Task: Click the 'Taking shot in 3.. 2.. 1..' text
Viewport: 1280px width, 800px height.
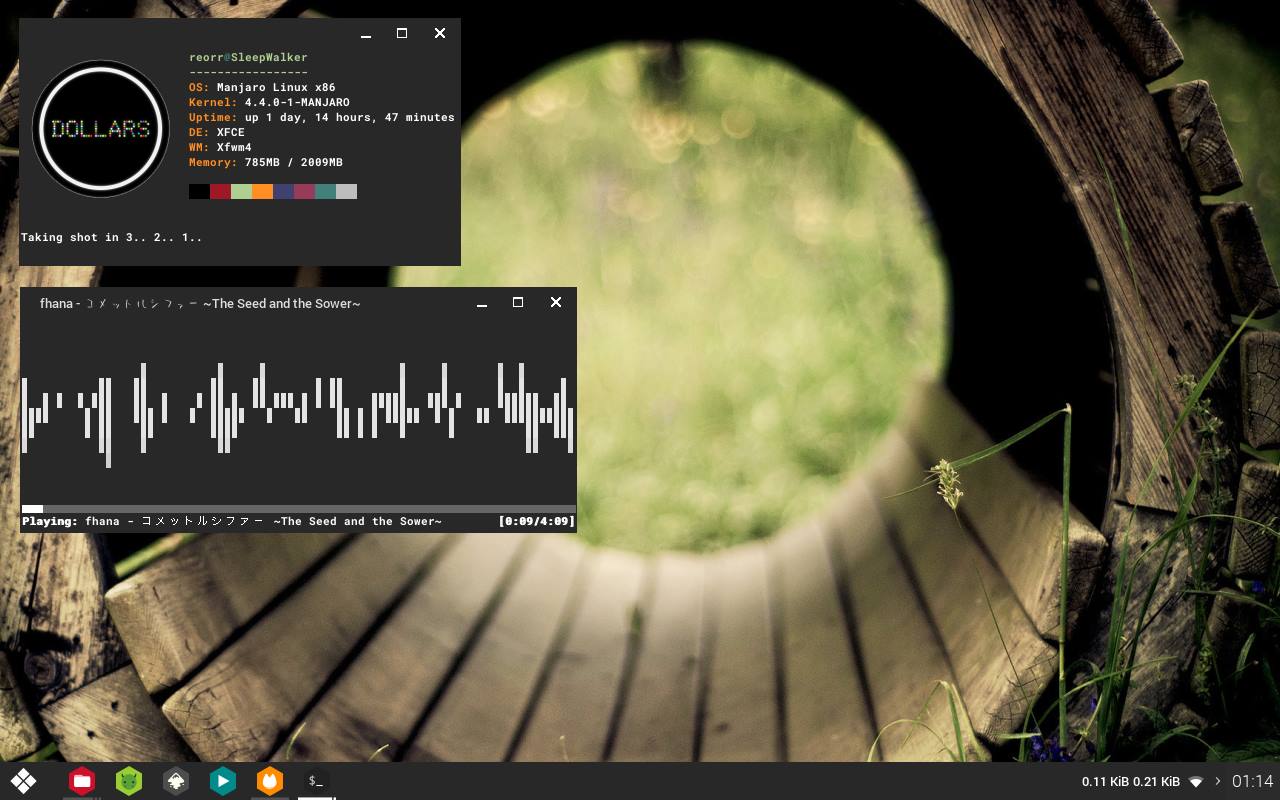Action: pos(111,238)
